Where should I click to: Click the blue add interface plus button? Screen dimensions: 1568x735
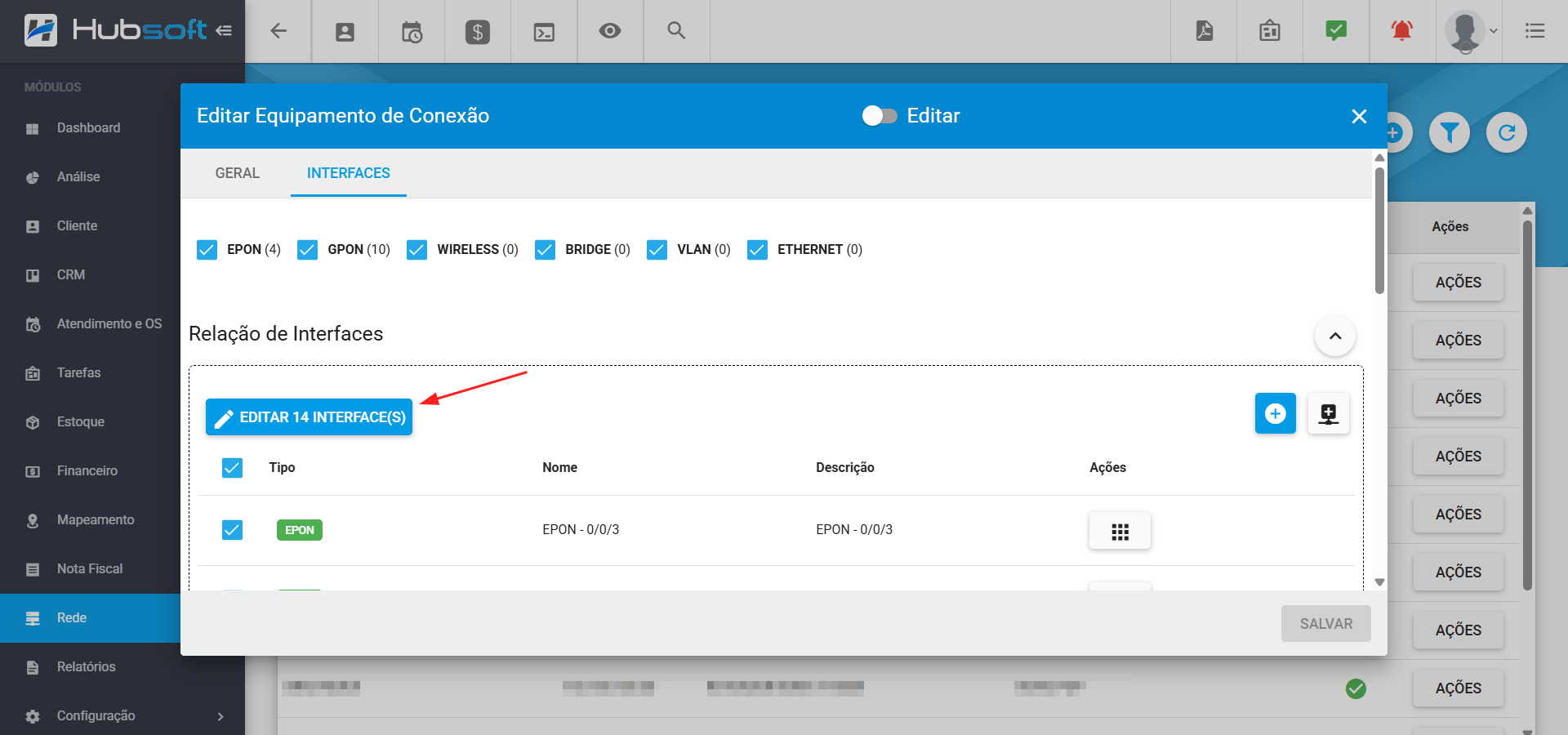pyautogui.click(x=1275, y=414)
